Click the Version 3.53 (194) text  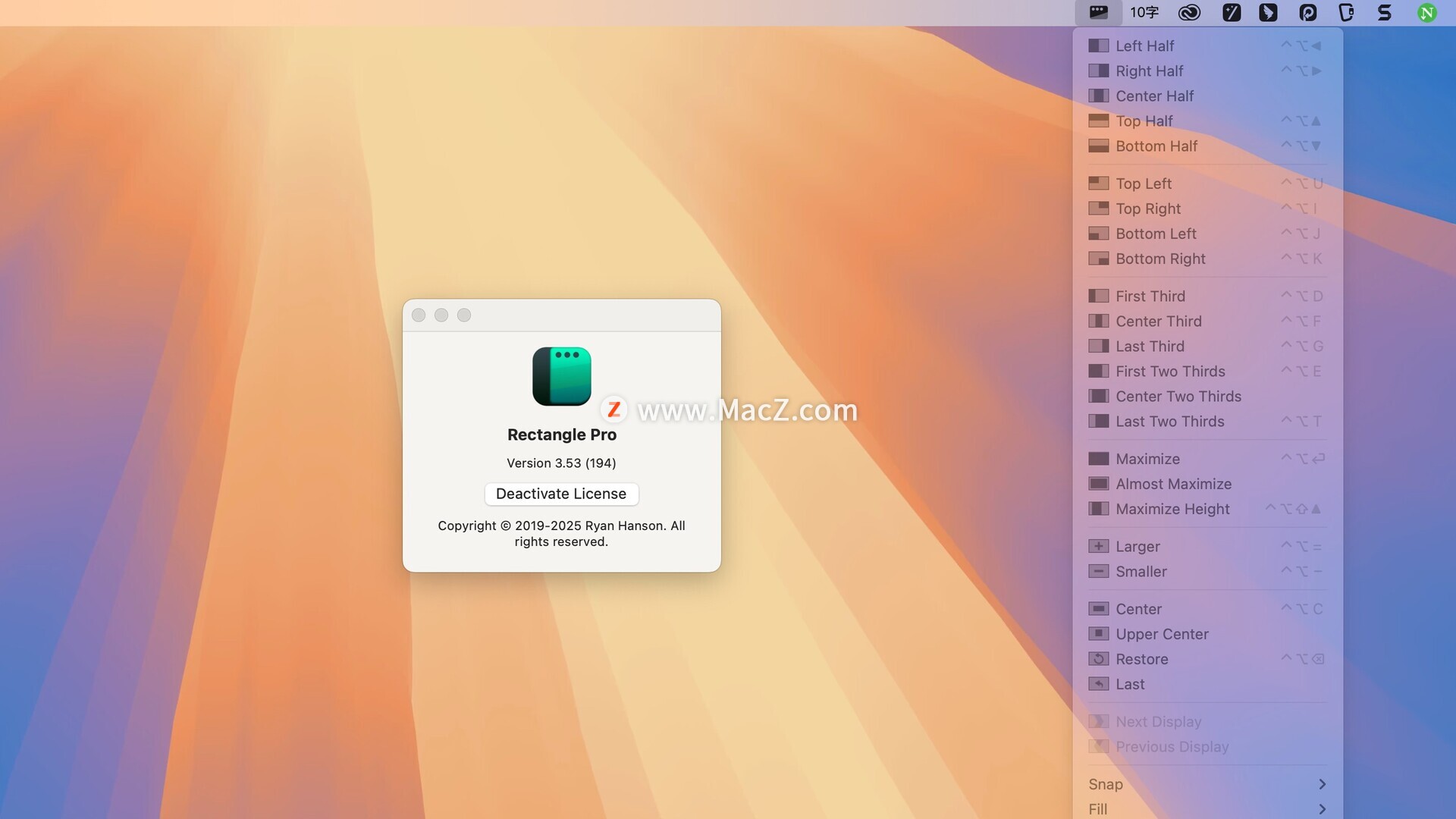click(561, 463)
